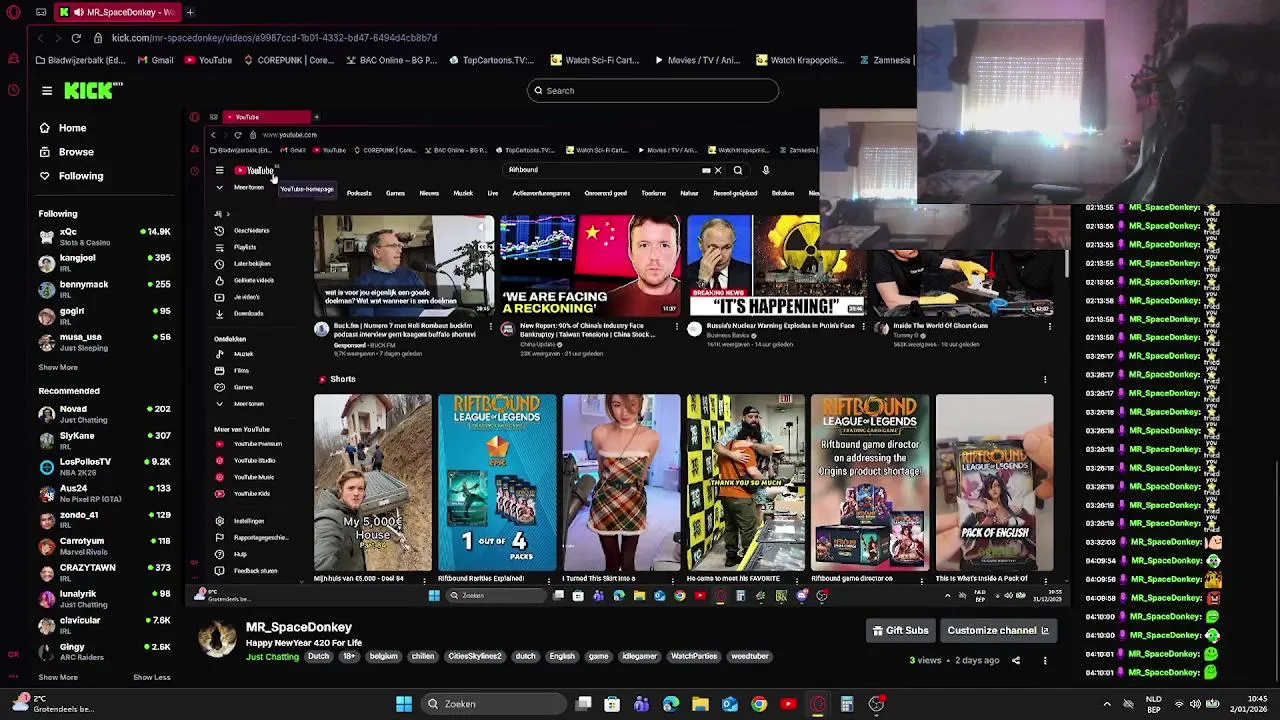Open Calculator from taskbar
The height and width of the screenshot is (720, 1280).
pos(847,704)
